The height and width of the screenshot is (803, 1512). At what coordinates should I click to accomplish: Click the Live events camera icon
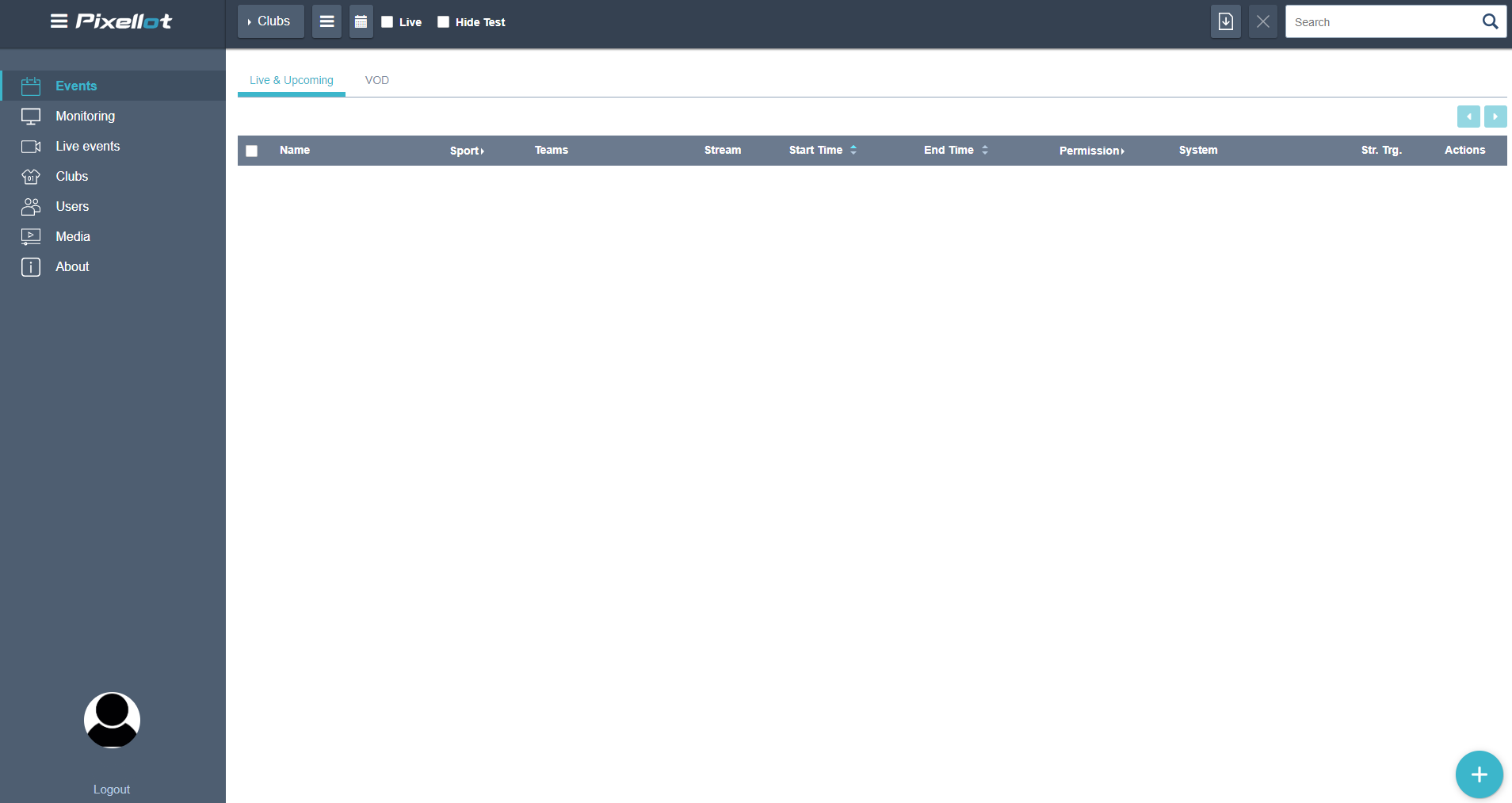31,147
